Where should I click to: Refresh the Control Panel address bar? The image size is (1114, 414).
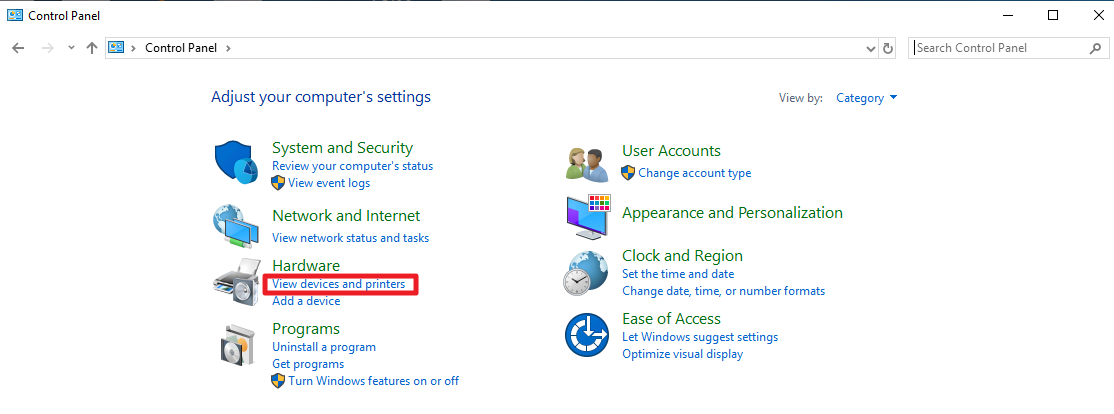coord(887,48)
